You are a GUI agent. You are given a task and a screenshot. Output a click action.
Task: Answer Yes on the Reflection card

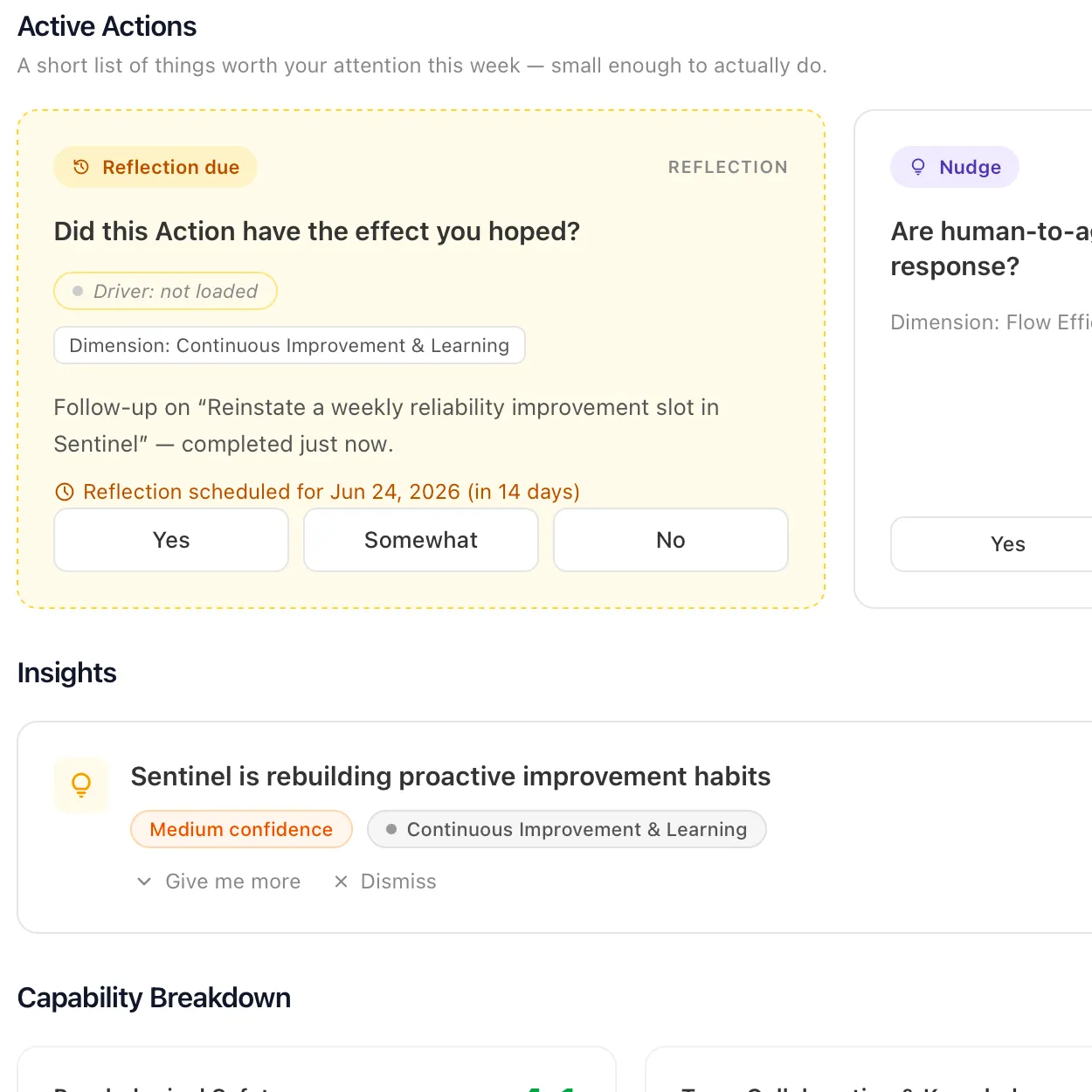171,540
